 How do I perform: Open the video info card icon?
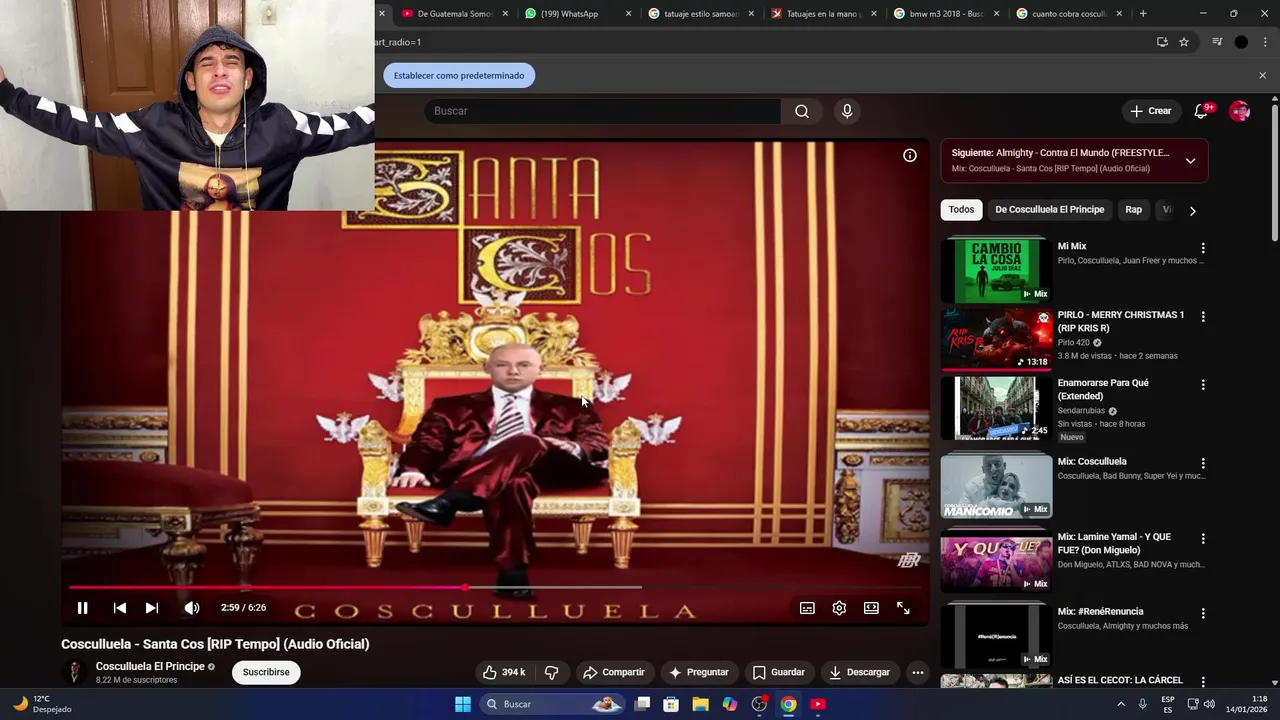910,155
